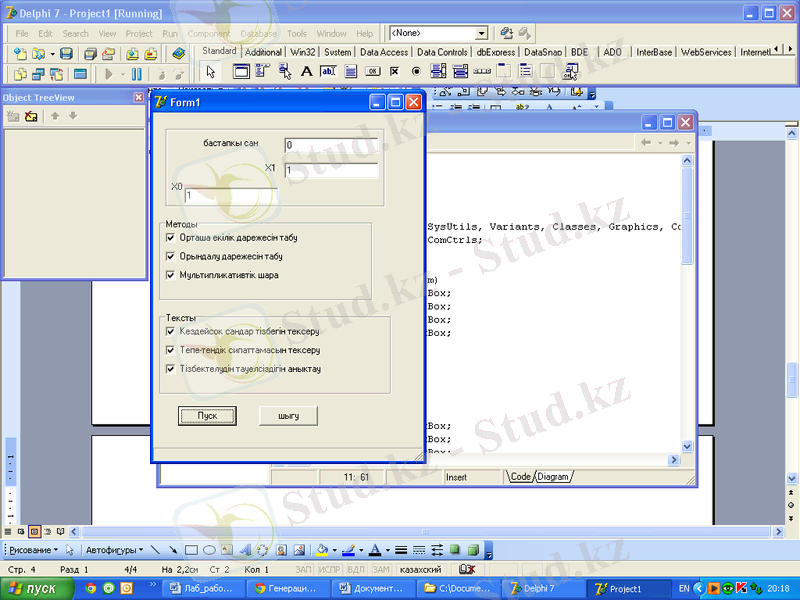This screenshot has width=800, height=600.
Task: Pick the Rectangle shape tool in Drawing toolbar
Action: coord(191,550)
